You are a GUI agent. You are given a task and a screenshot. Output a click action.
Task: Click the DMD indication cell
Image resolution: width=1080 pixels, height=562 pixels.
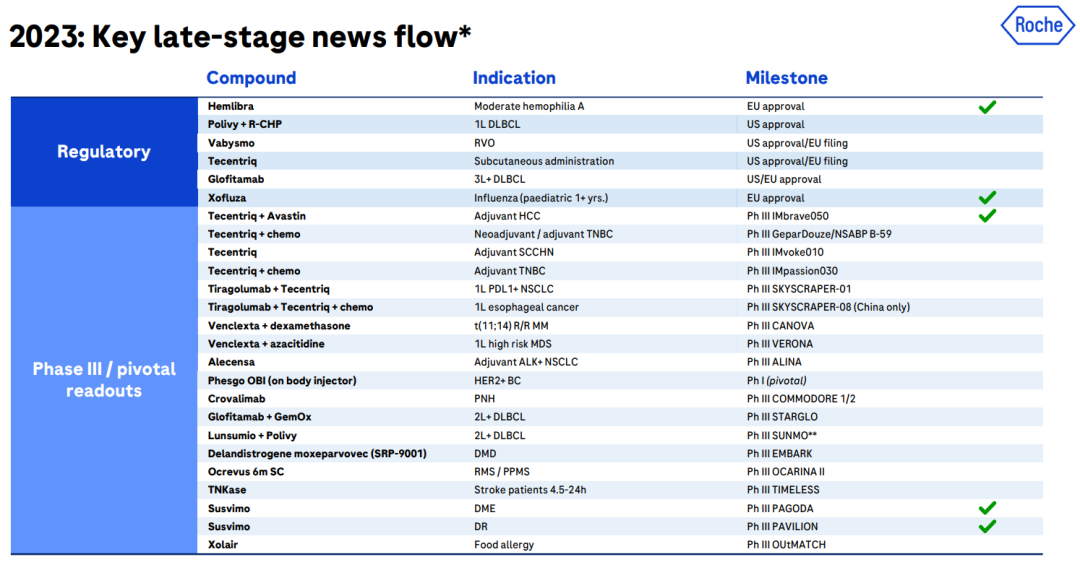click(x=485, y=453)
